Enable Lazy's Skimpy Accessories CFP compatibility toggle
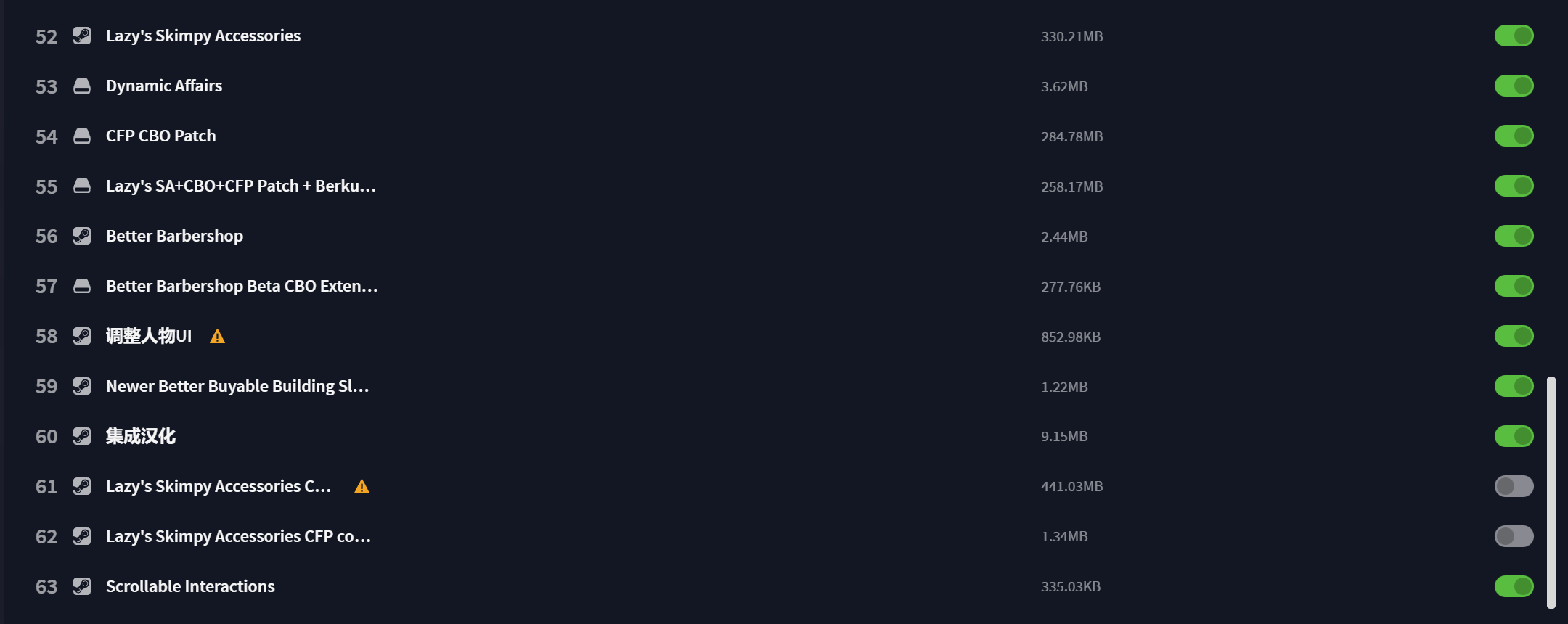This screenshot has width=1568, height=624. [1514, 536]
